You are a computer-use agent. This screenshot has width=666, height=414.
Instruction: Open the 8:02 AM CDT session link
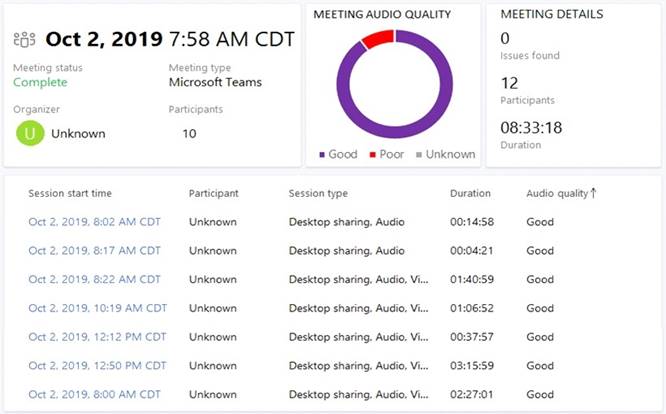click(94, 222)
